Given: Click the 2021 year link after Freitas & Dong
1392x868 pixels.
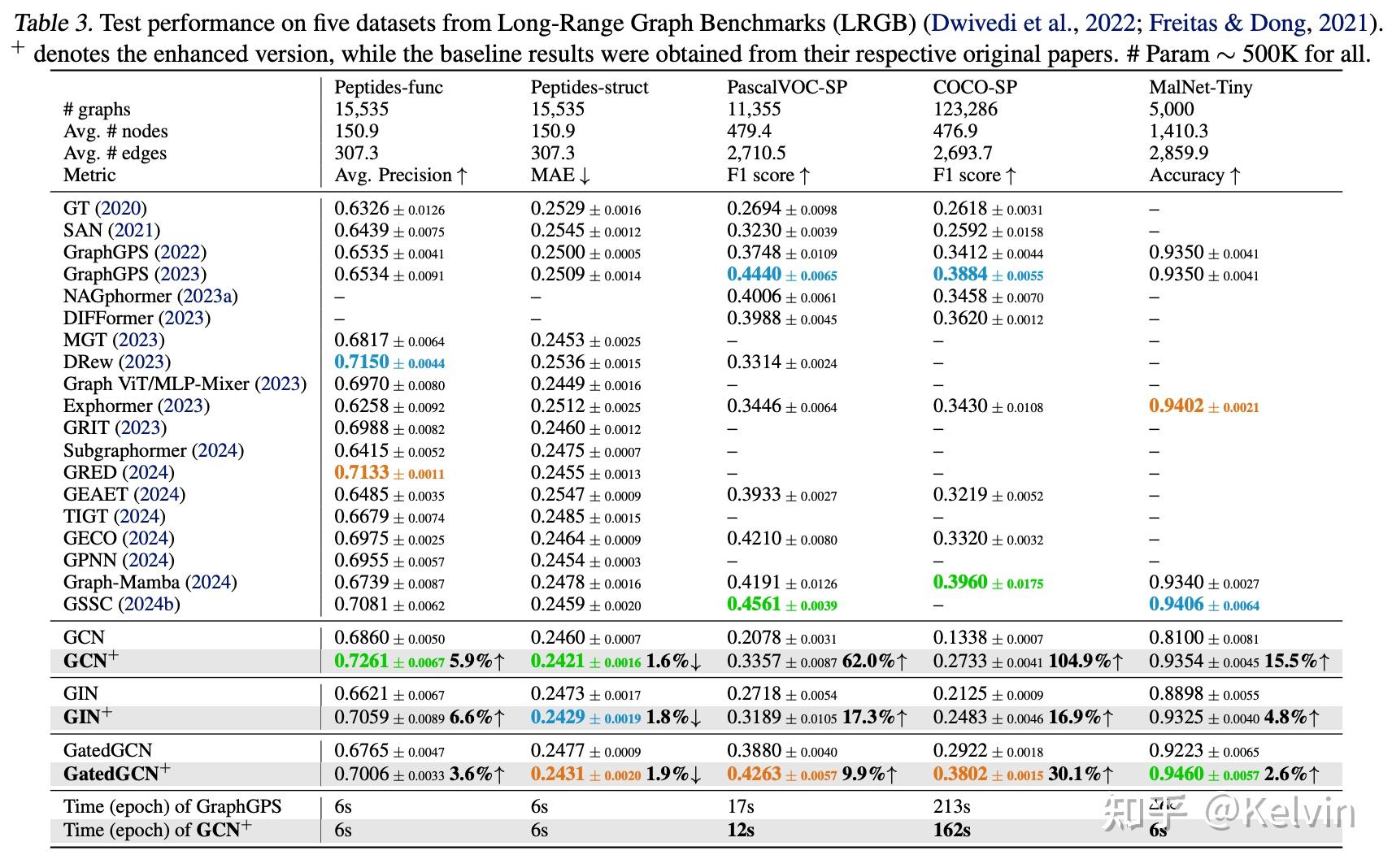Looking at the screenshot, I should coord(1342,23).
